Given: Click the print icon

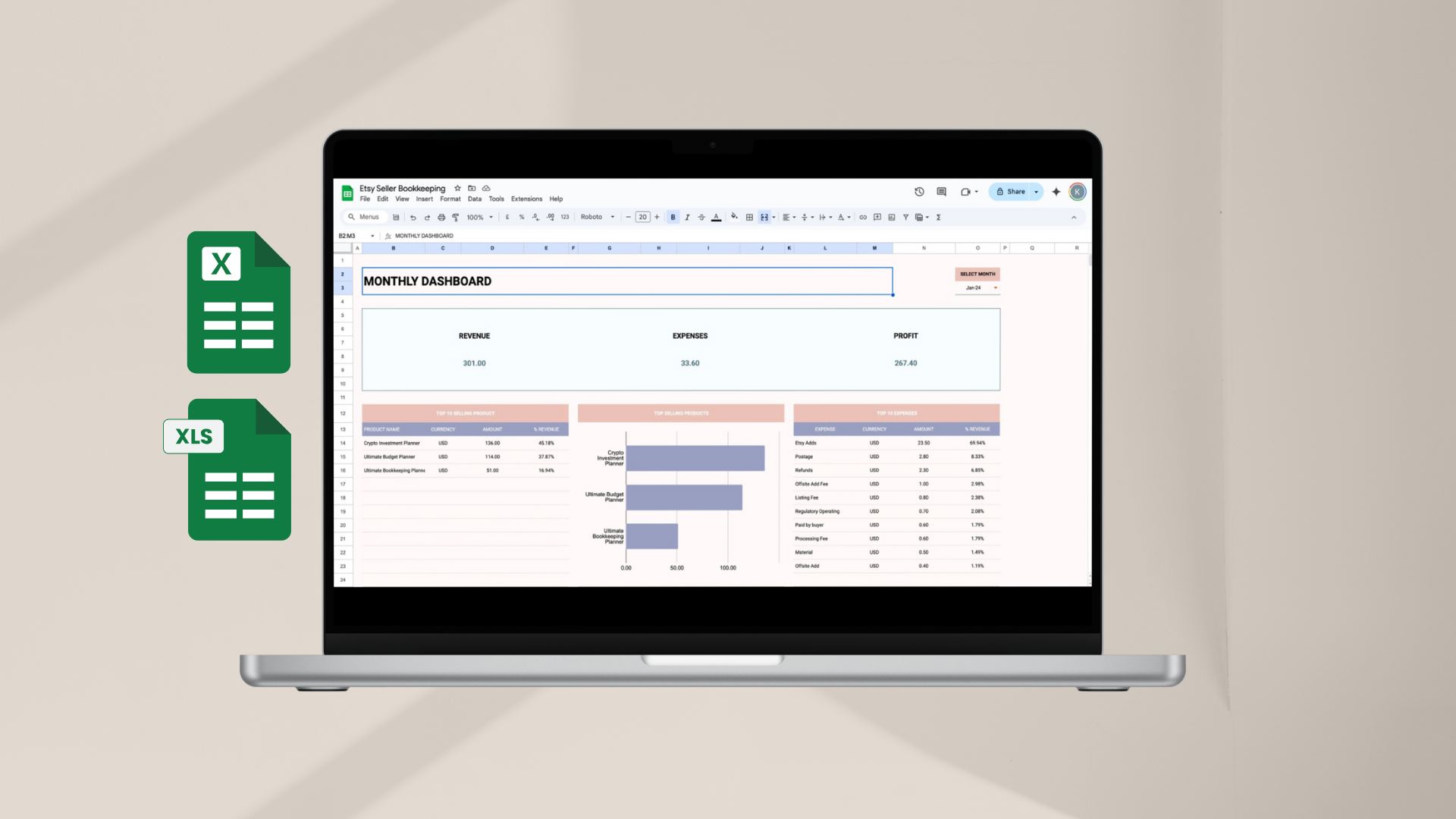Looking at the screenshot, I should point(441,218).
